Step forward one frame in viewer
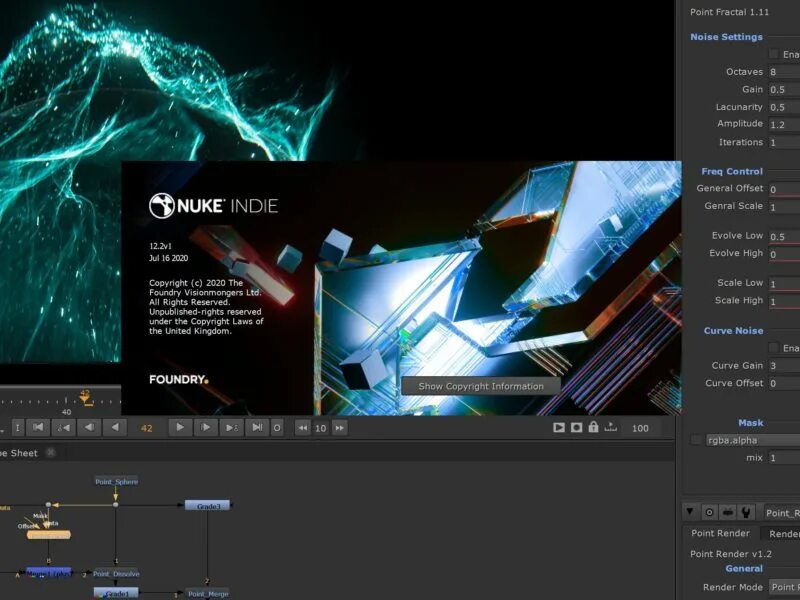Viewport: 800px width, 600px height. coord(206,428)
